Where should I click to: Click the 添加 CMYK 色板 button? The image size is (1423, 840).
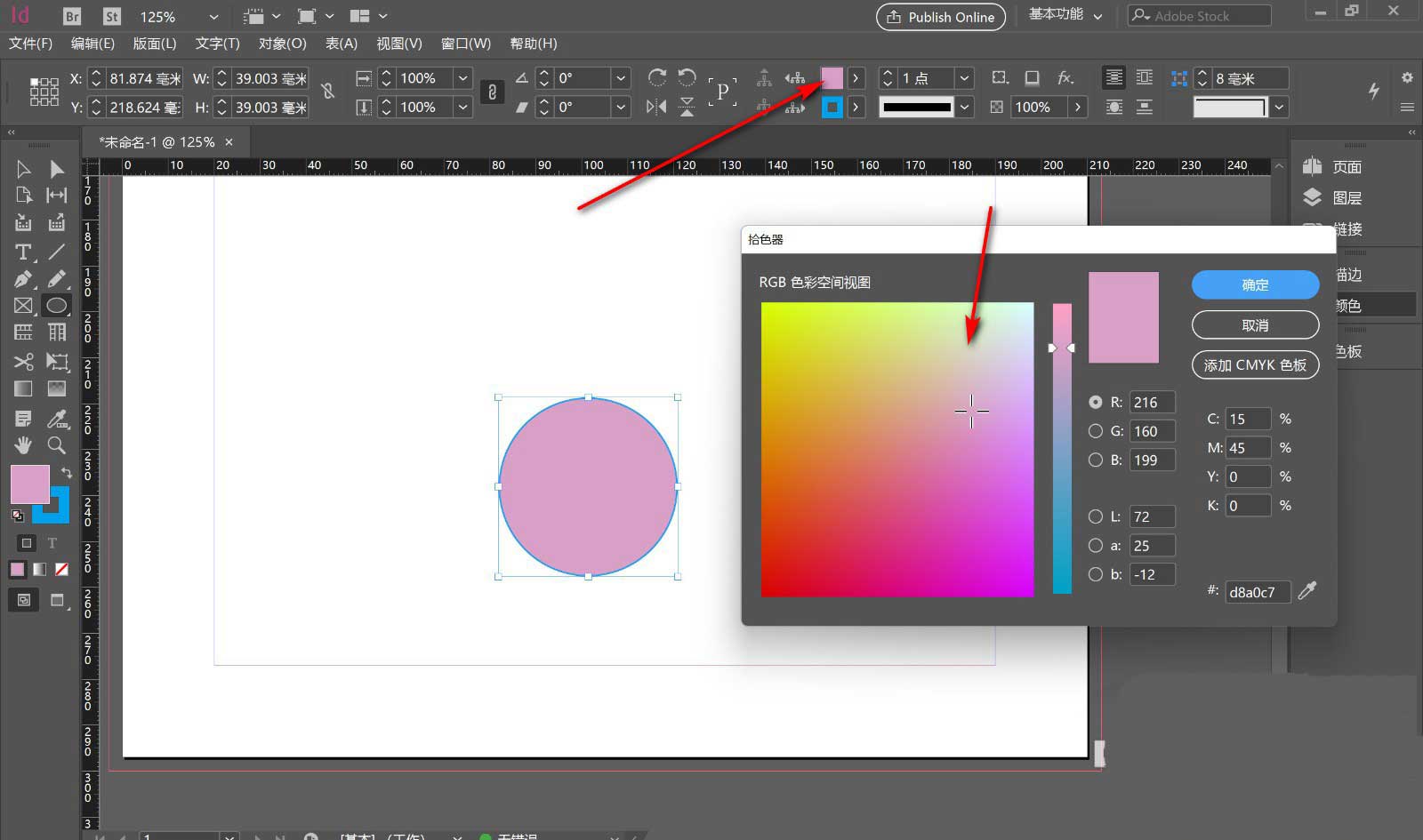[1255, 364]
